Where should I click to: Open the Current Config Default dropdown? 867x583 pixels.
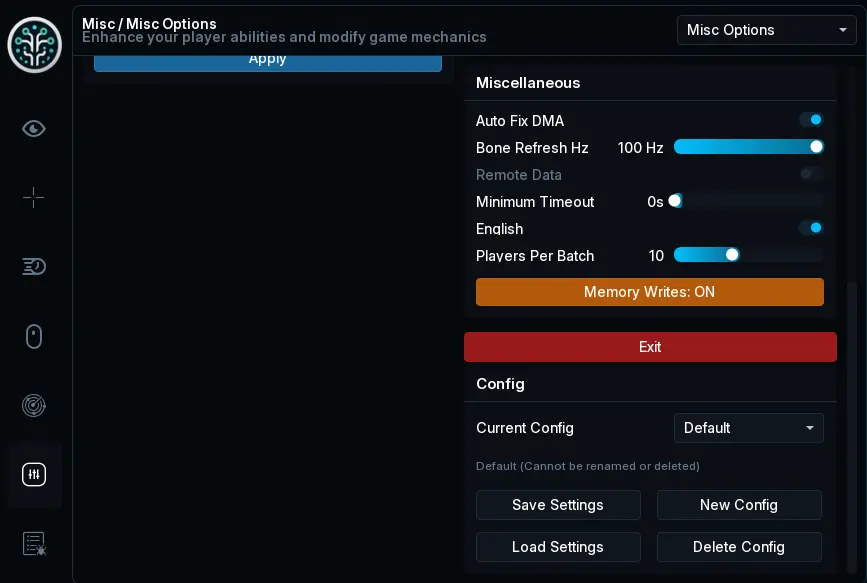tap(749, 428)
